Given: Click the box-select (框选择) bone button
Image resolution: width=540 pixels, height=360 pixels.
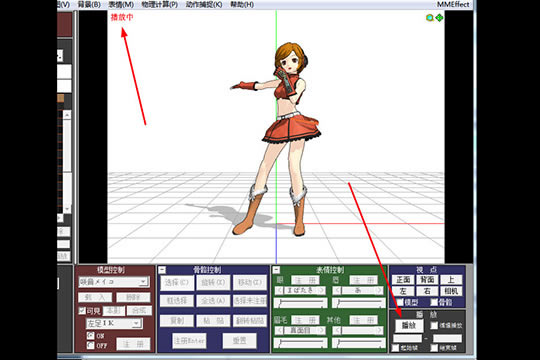Looking at the screenshot, I should click(177, 301).
